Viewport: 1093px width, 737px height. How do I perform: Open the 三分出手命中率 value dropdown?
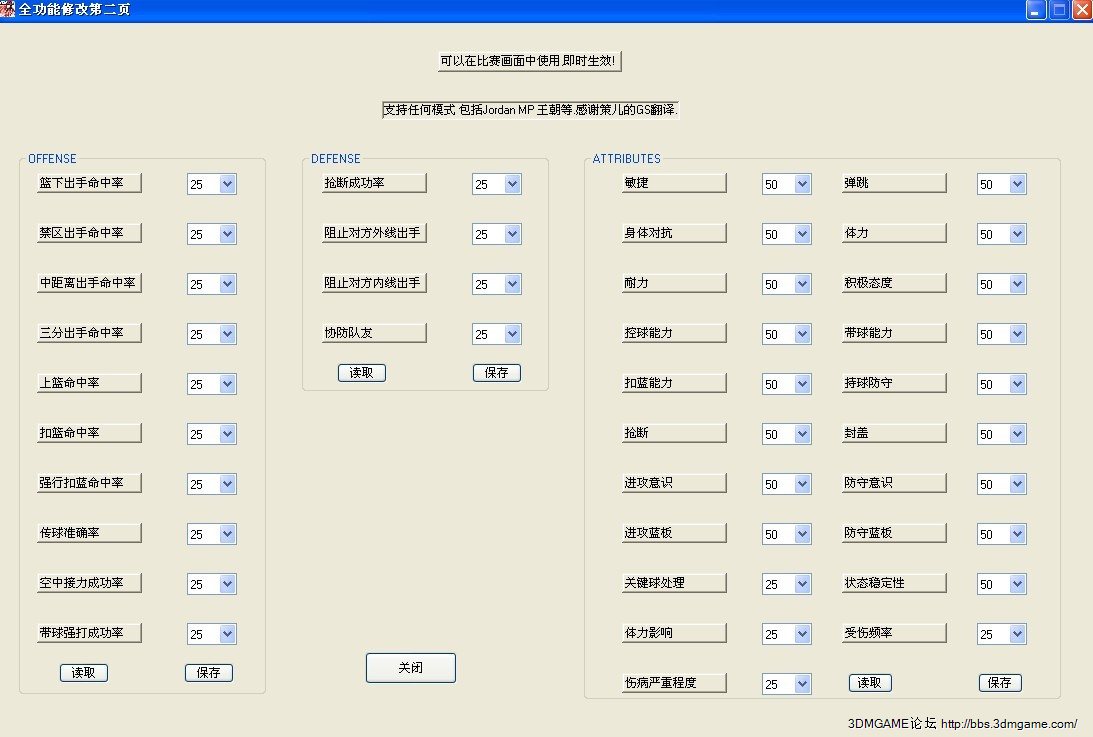pyautogui.click(x=227, y=334)
